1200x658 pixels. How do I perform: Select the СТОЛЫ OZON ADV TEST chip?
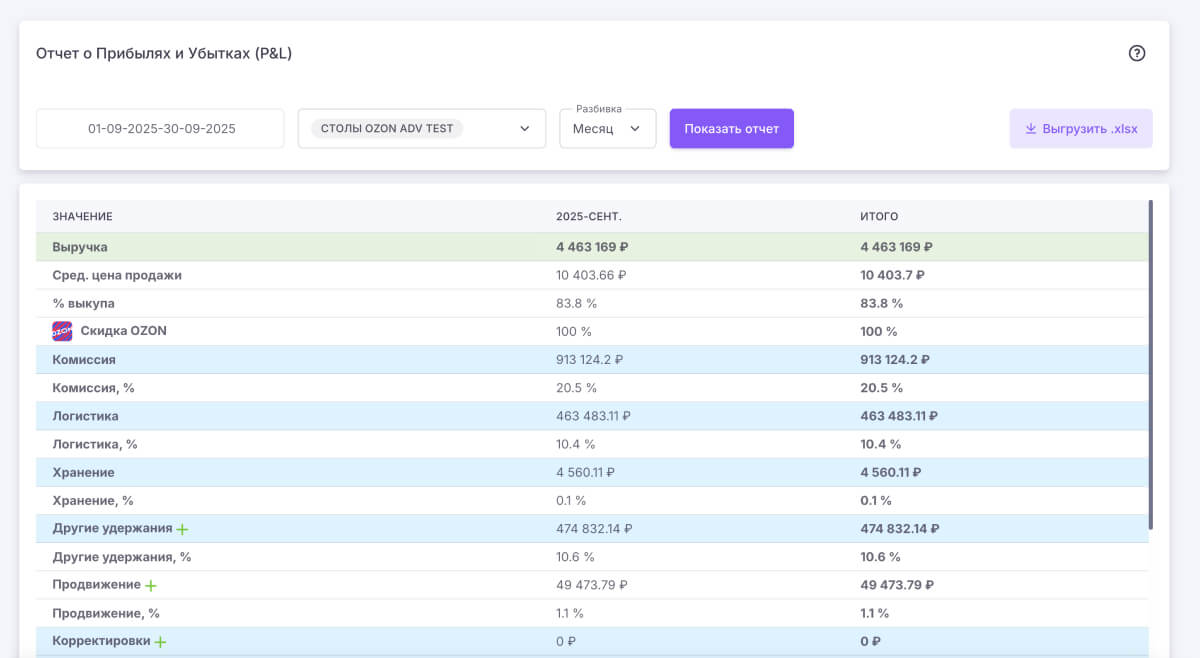387,129
